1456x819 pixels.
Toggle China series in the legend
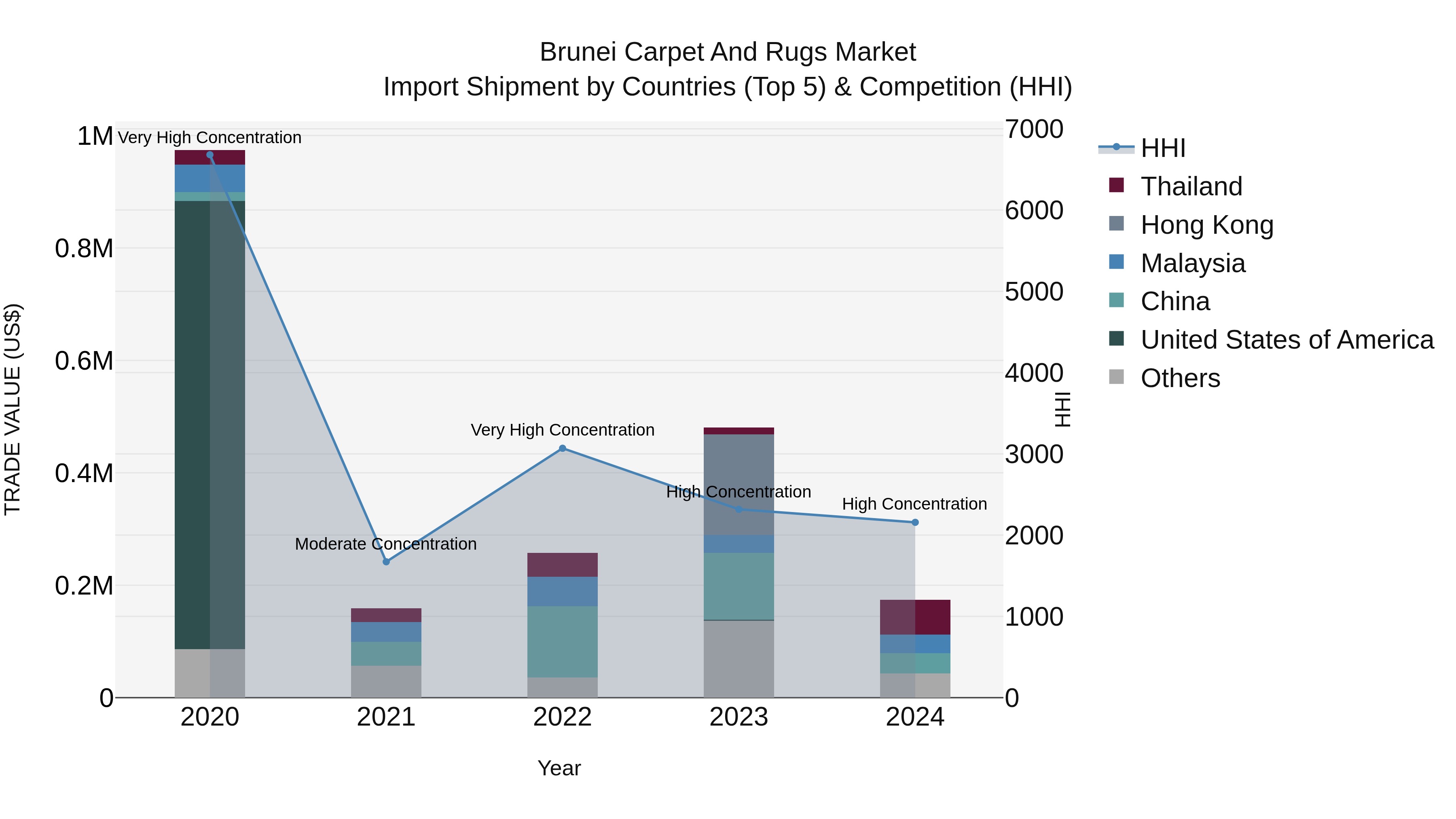(x=1160, y=301)
